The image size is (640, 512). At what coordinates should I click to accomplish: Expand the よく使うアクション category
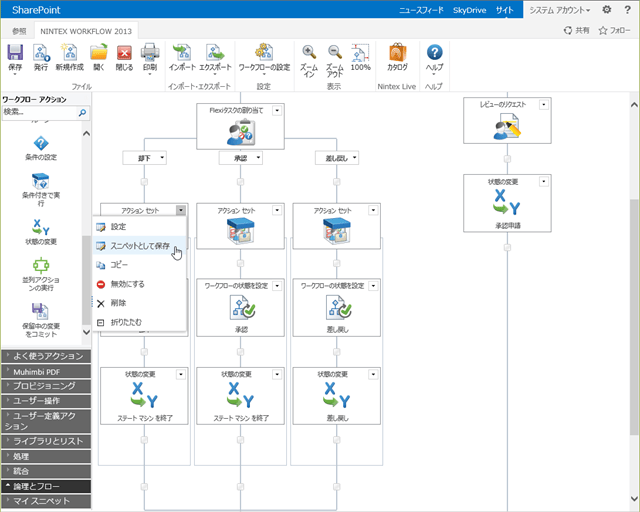click(x=46, y=356)
